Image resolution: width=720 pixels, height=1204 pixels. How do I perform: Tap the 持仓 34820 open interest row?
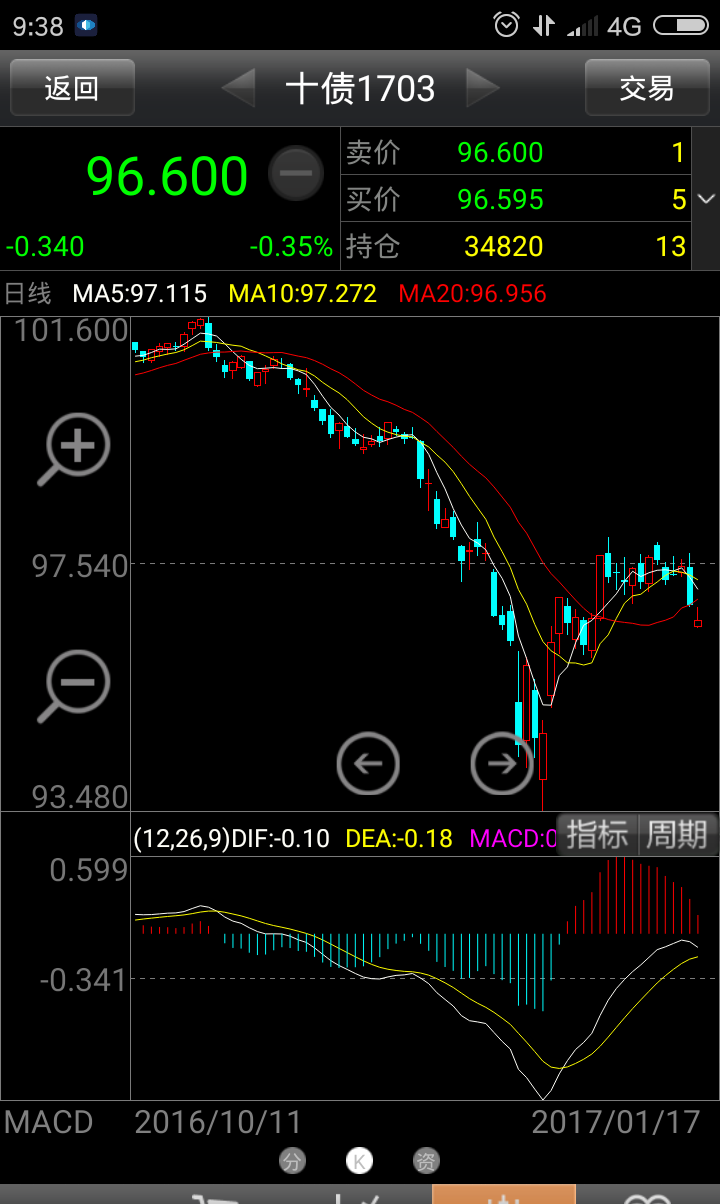click(517, 246)
